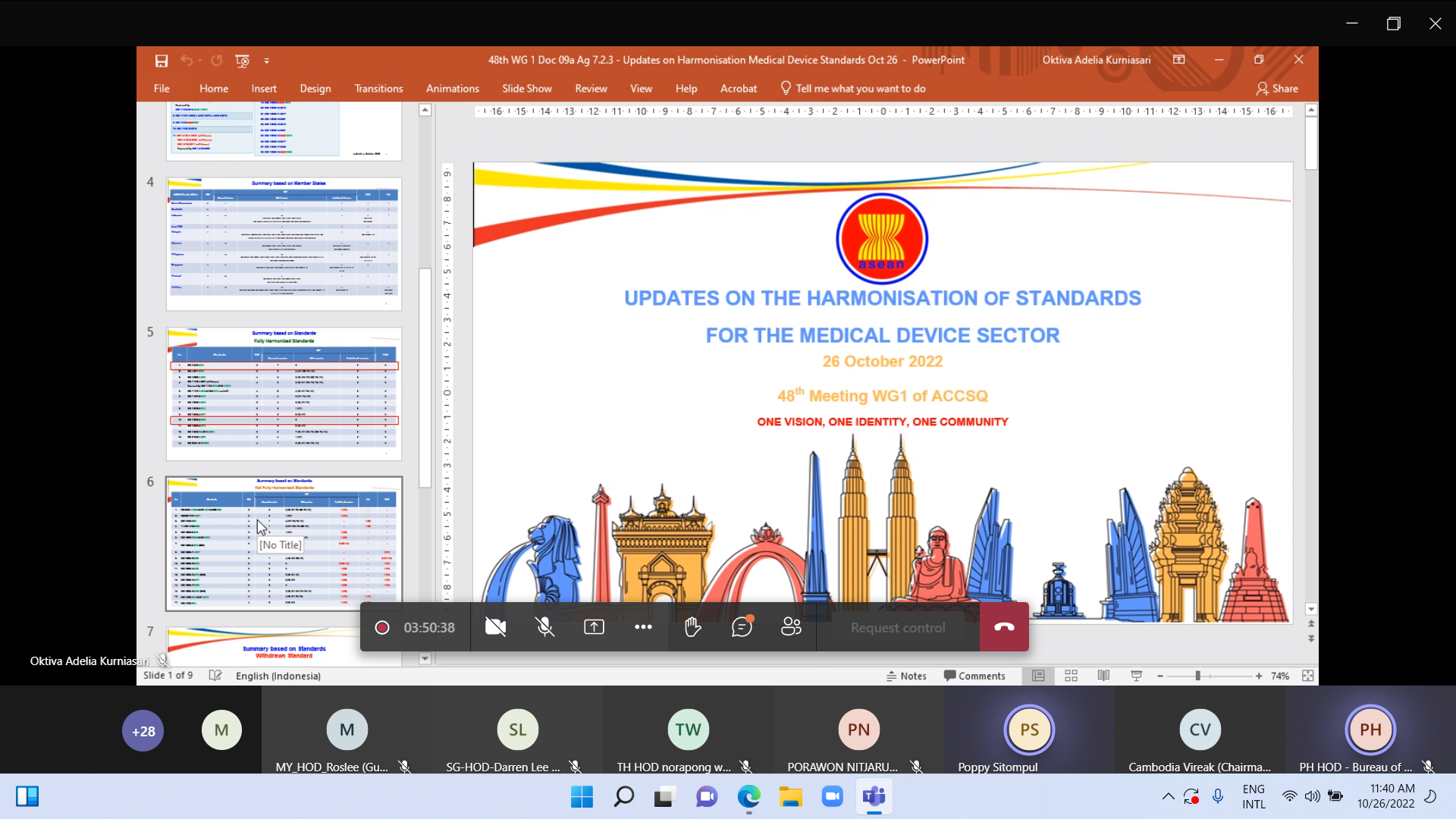Select the Design ribbon tab

pyautogui.click(x=315, y=89)
